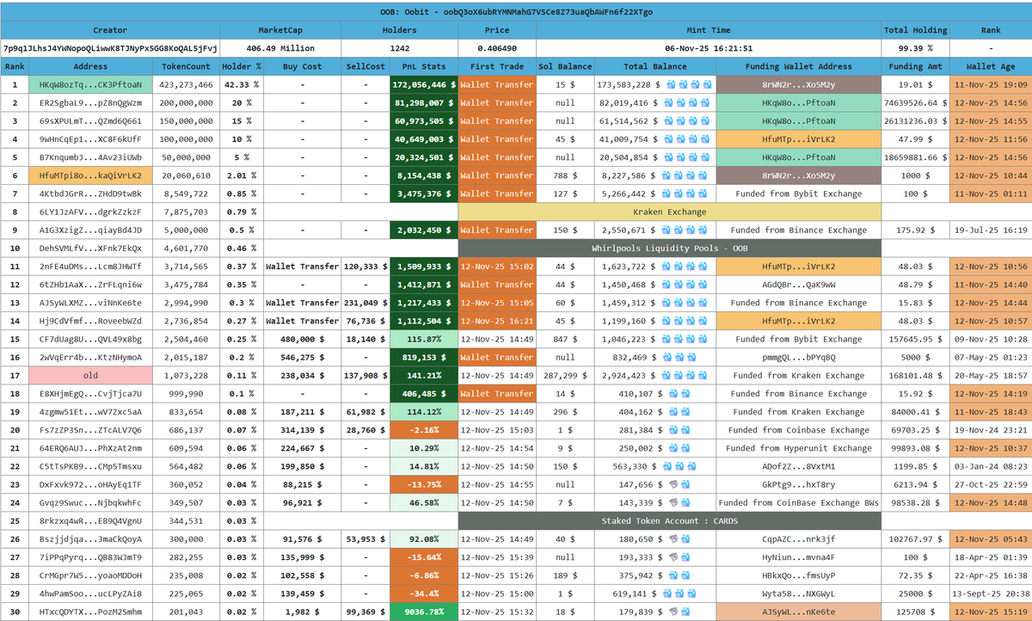Click the PnL Stats column header
The height and width of the screenshot is (621, 1032).
click(x=423, y=67)
